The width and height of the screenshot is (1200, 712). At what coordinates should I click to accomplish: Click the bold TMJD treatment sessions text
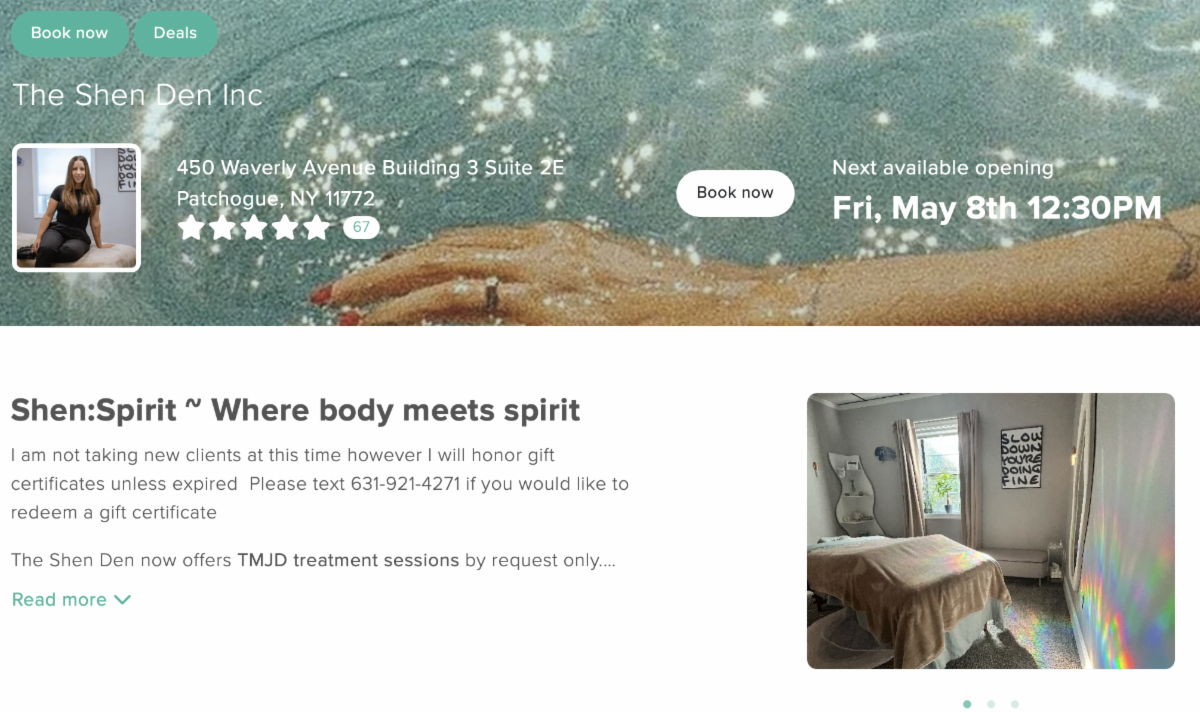tap(348, 560)
